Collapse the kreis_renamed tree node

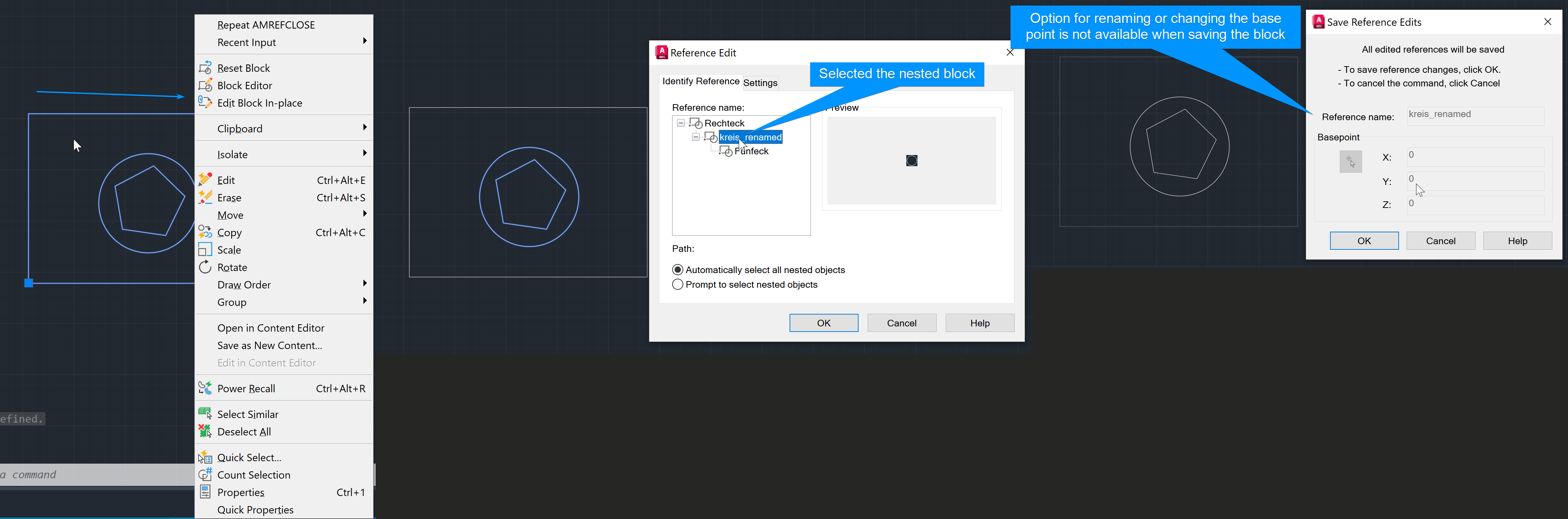696,137
